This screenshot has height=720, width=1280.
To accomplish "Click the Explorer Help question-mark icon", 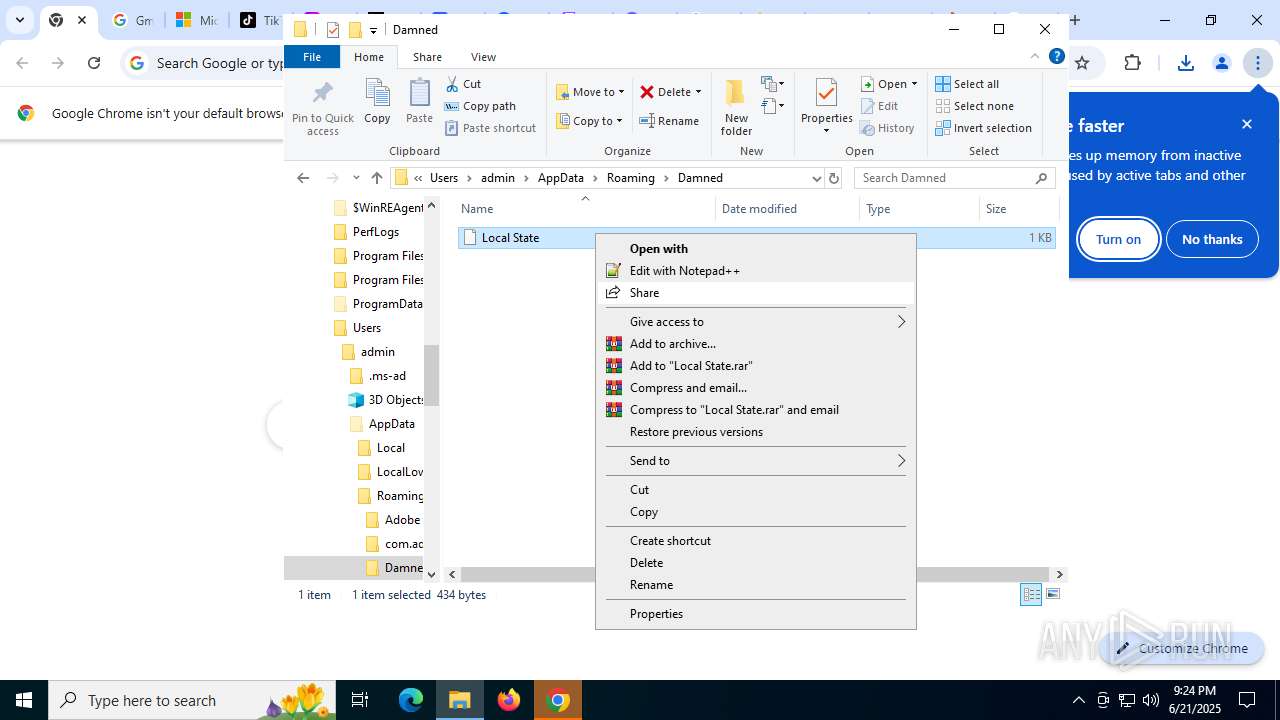I will (x=1056, y=57).
